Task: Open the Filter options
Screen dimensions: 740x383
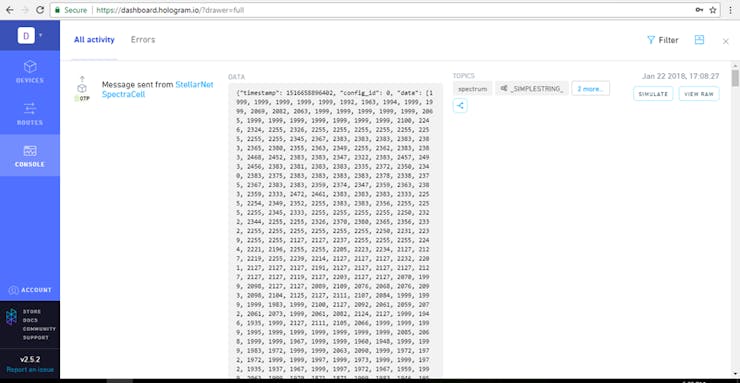Action: [663, 40]
